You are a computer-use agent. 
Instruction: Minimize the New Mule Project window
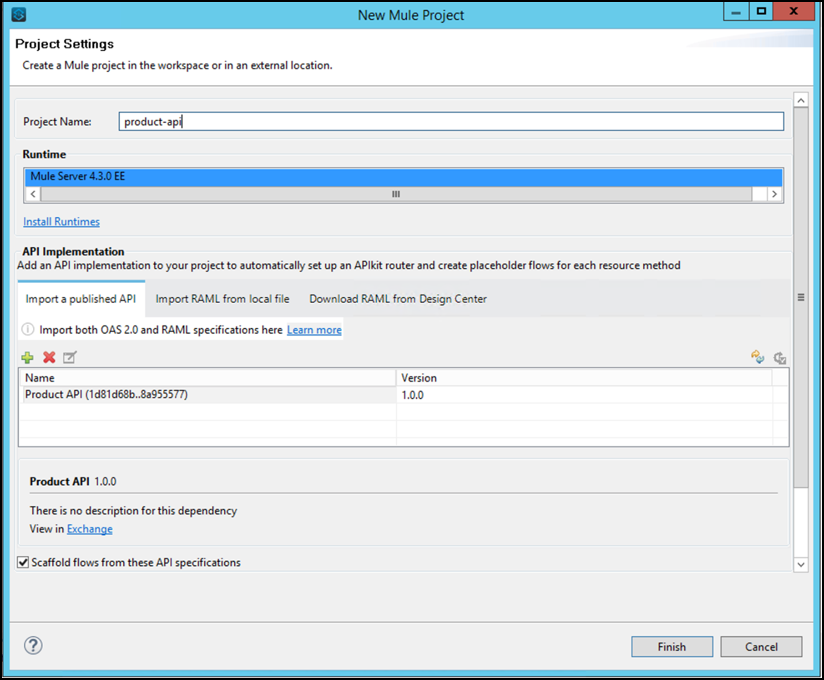[x=736, y=12]
